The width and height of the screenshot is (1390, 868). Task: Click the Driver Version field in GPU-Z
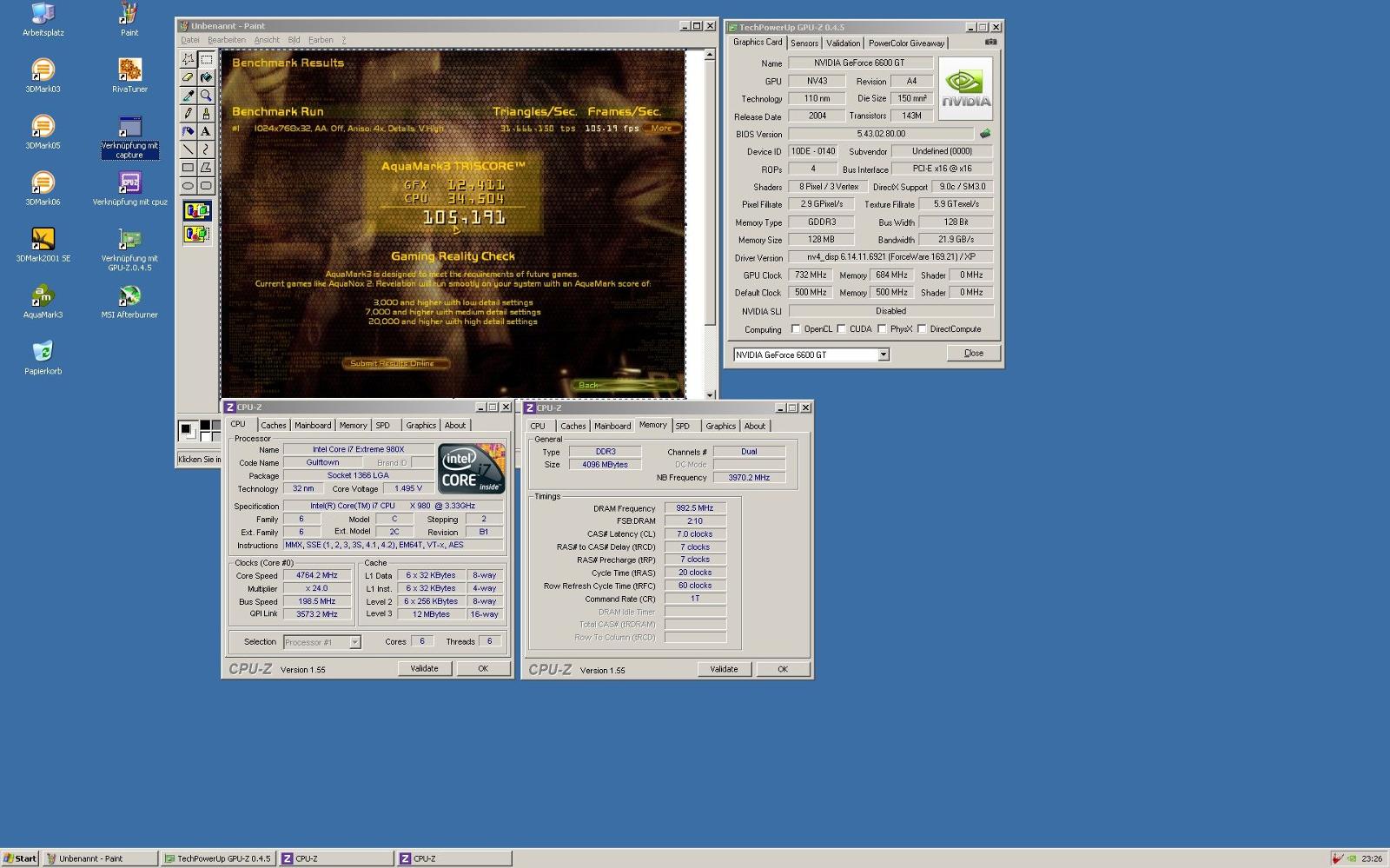tap(890, 257)
